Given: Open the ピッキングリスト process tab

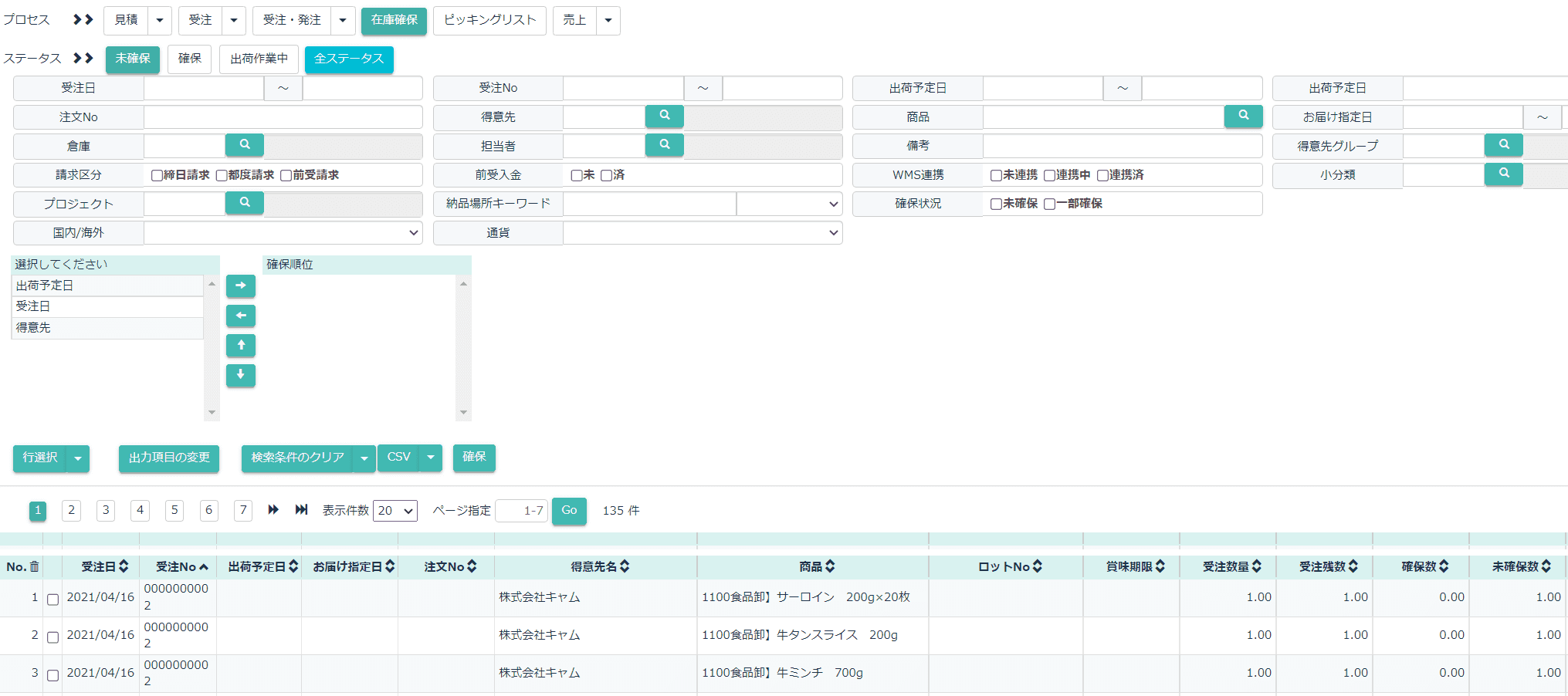Looking at the screenshot, I should click(490, 20).
